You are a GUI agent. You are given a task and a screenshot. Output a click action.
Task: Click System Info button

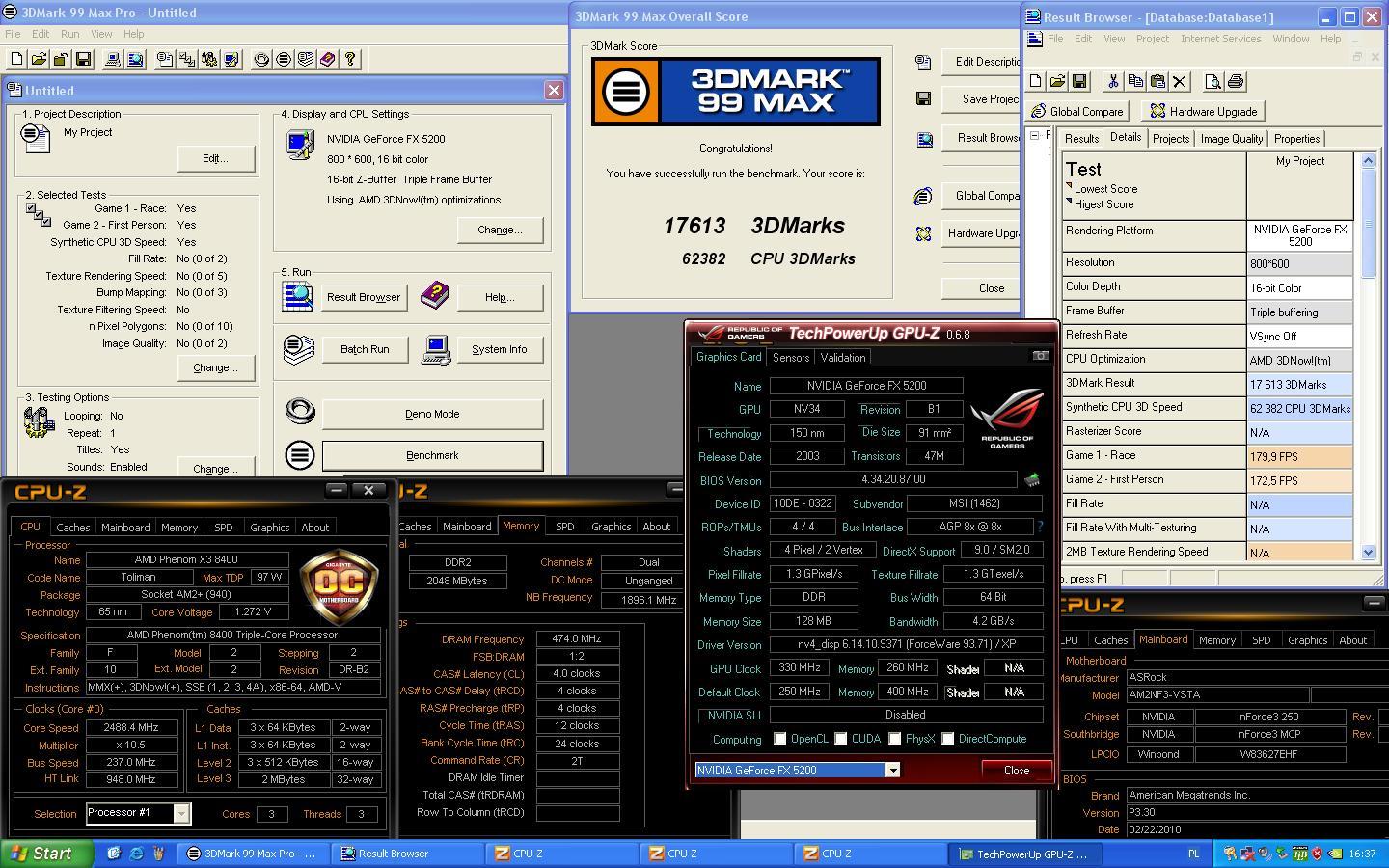(499, 349)
